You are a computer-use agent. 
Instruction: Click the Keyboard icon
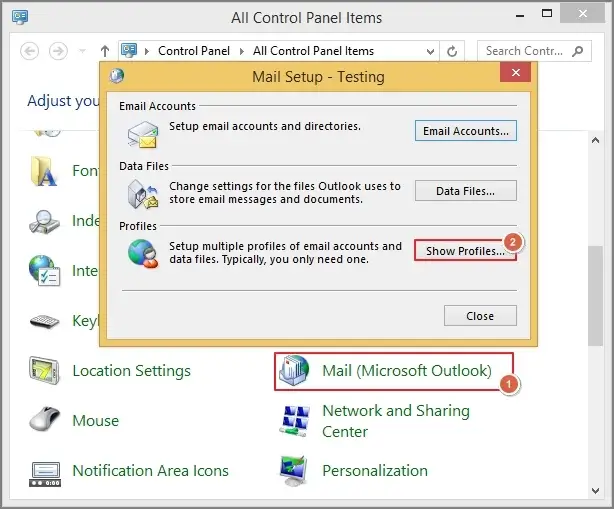click(x=45, y=321)
